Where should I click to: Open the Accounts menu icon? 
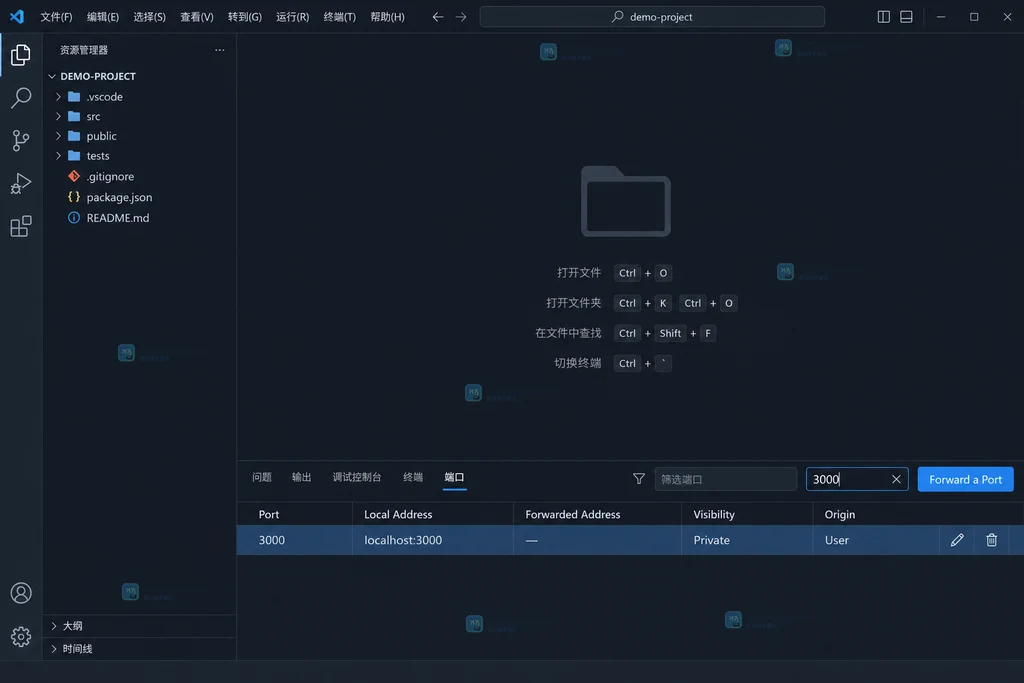(x=21, y=593)
